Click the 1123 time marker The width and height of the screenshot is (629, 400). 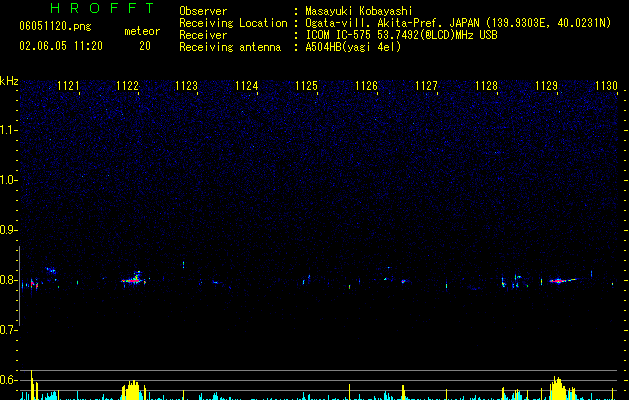(x=187, y=86)
